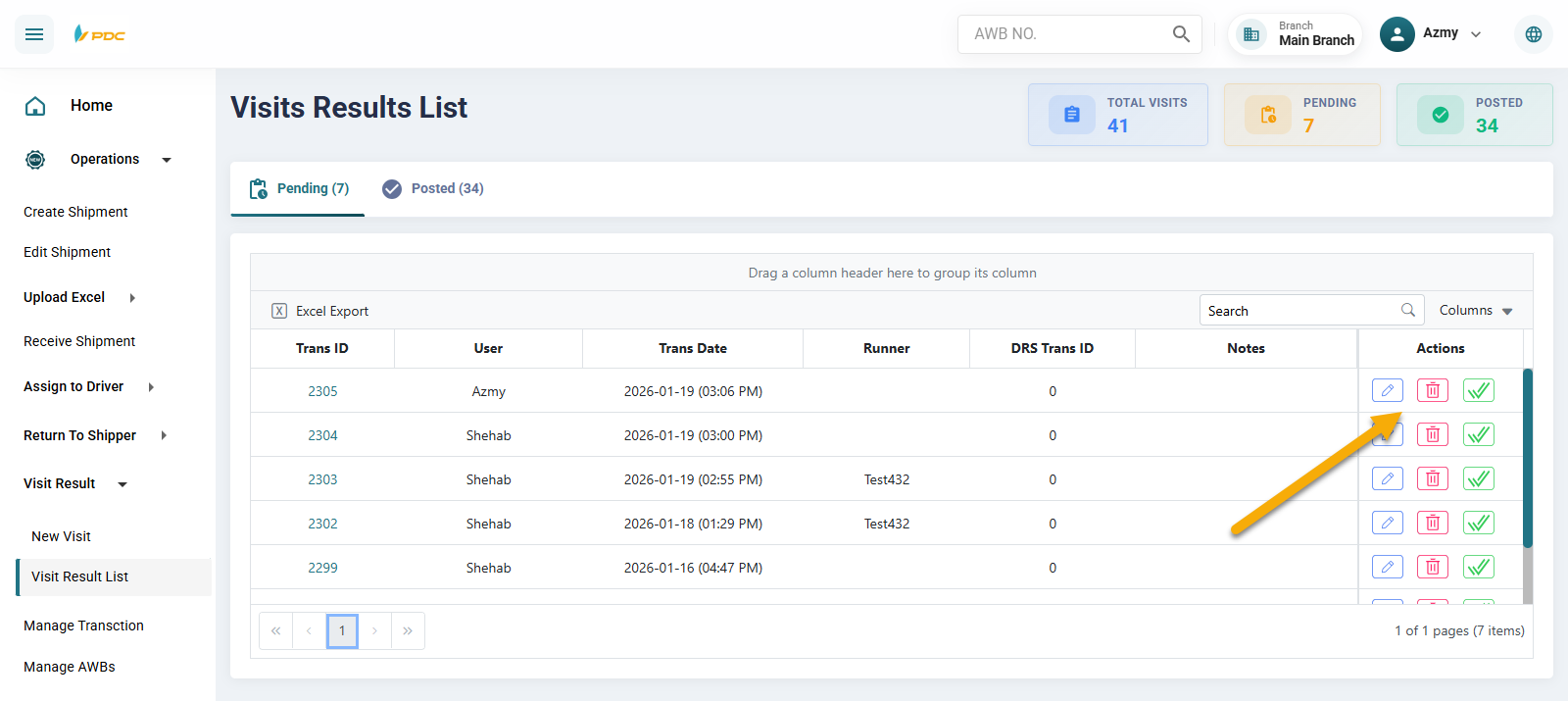Sort by User column header
This screenshot has width=1568, height=701.
[488, 348]
